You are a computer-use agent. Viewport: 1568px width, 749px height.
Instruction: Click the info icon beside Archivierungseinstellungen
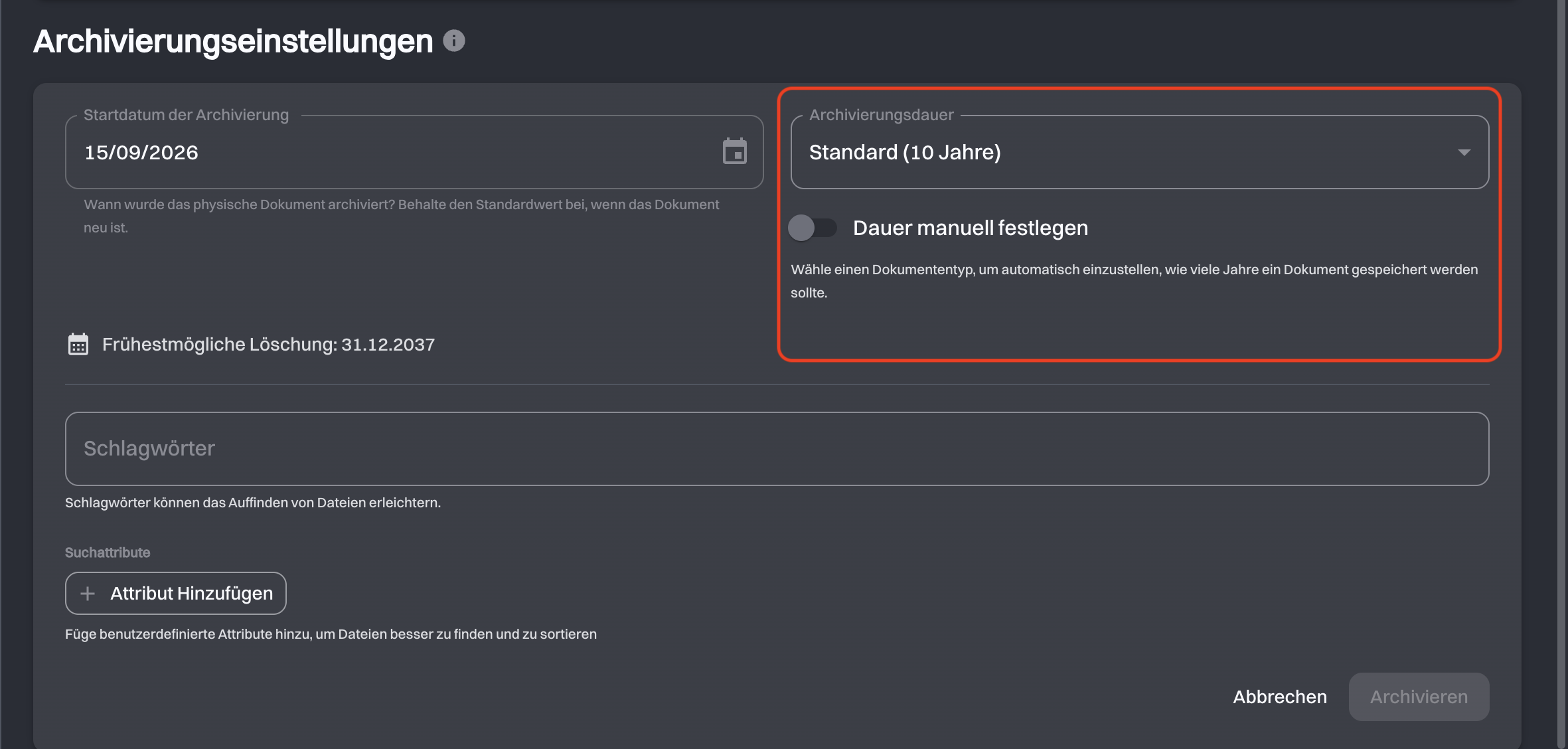pyautogui.click(x=454, y=41)
